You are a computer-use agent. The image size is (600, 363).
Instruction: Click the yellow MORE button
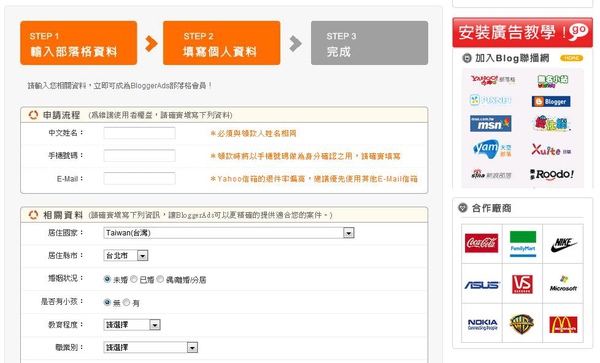[x=572, y=58]
